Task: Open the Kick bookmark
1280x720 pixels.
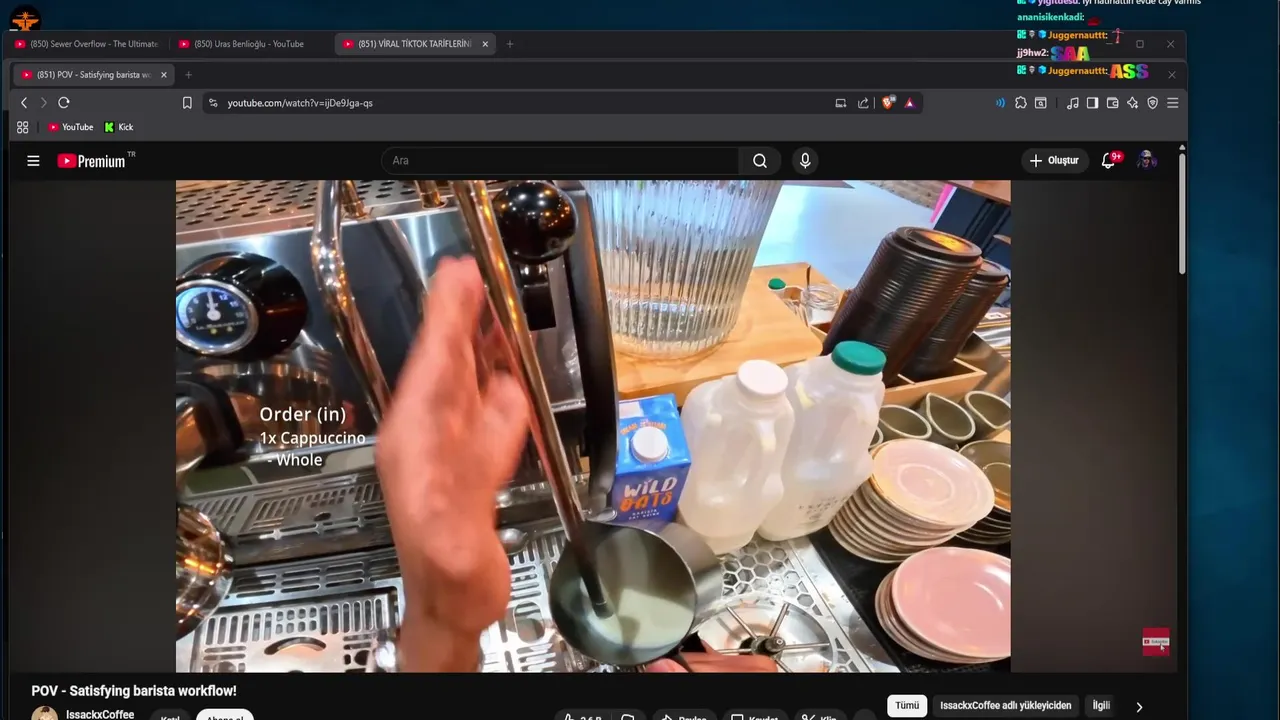Action: click(x=119, y=127)
